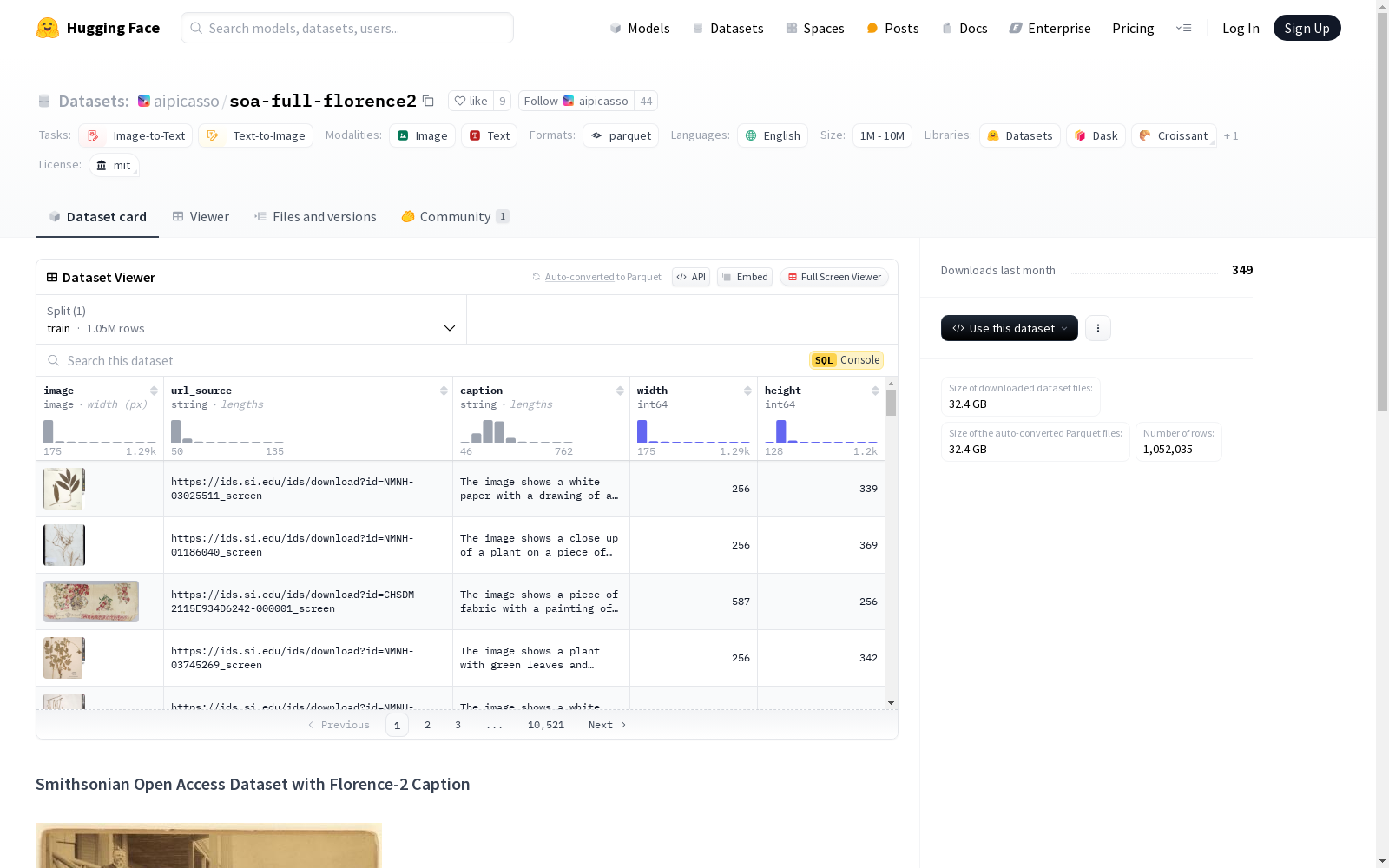
Task: Select the Image-to-Text task tag
Action: pos(135,135)
